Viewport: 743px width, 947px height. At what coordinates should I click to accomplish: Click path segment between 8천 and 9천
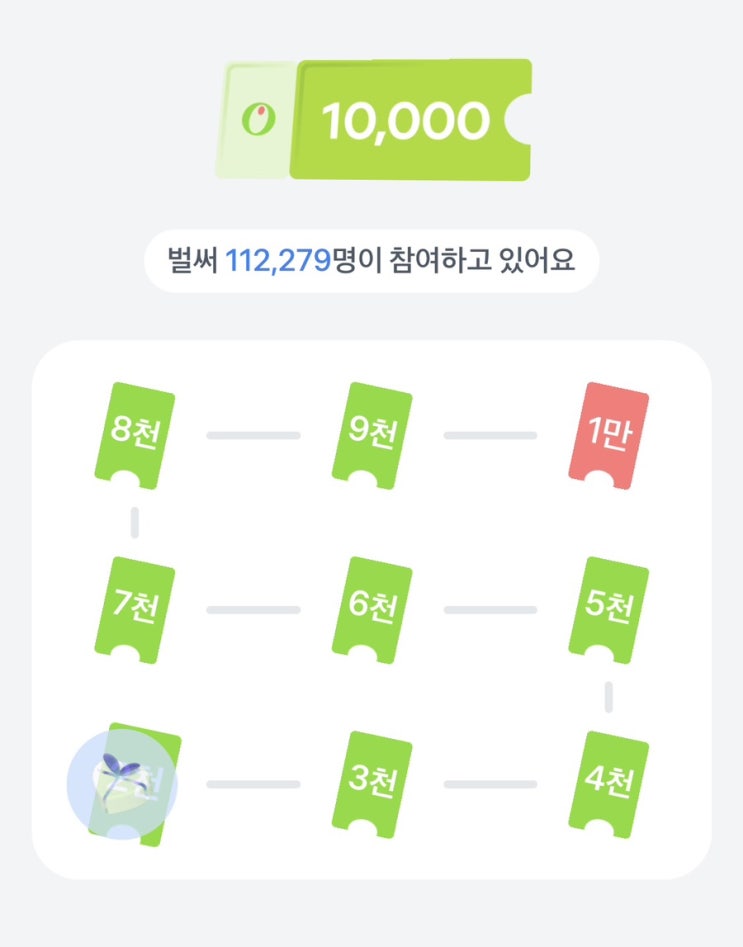tap(253, 435)
